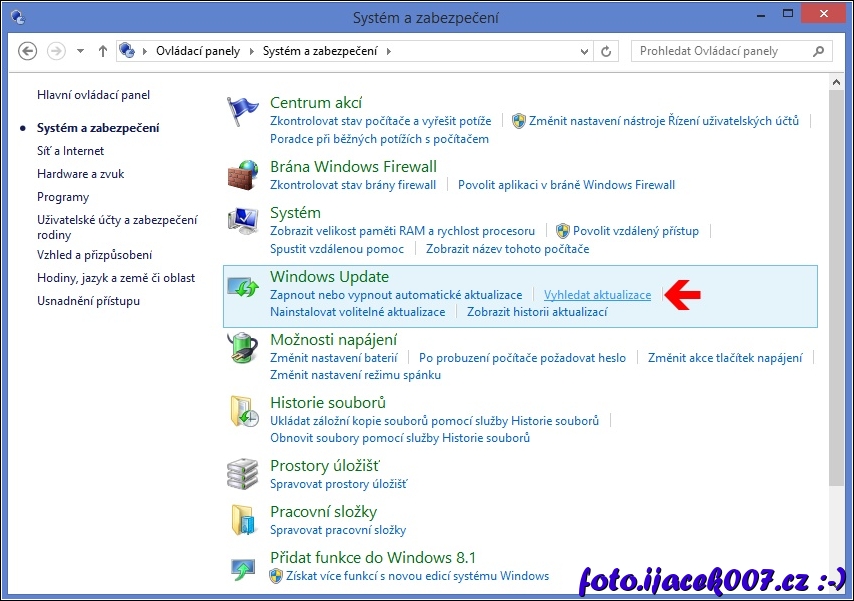Click the Systém computer icon

[x=243, y=221]
